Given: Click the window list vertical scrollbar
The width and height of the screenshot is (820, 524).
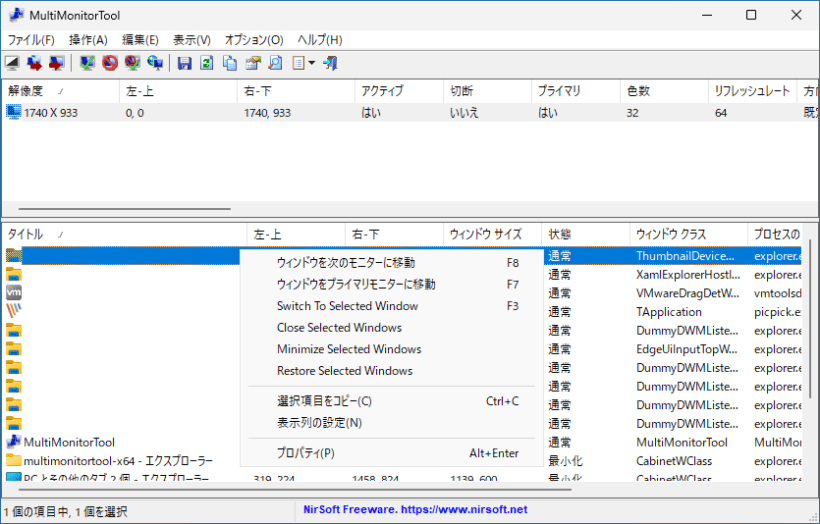Looking at the screenshot, I should [x=810, y=319].
